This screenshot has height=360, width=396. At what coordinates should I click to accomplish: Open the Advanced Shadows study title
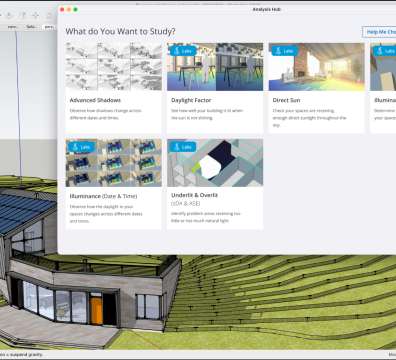(95, 100)
